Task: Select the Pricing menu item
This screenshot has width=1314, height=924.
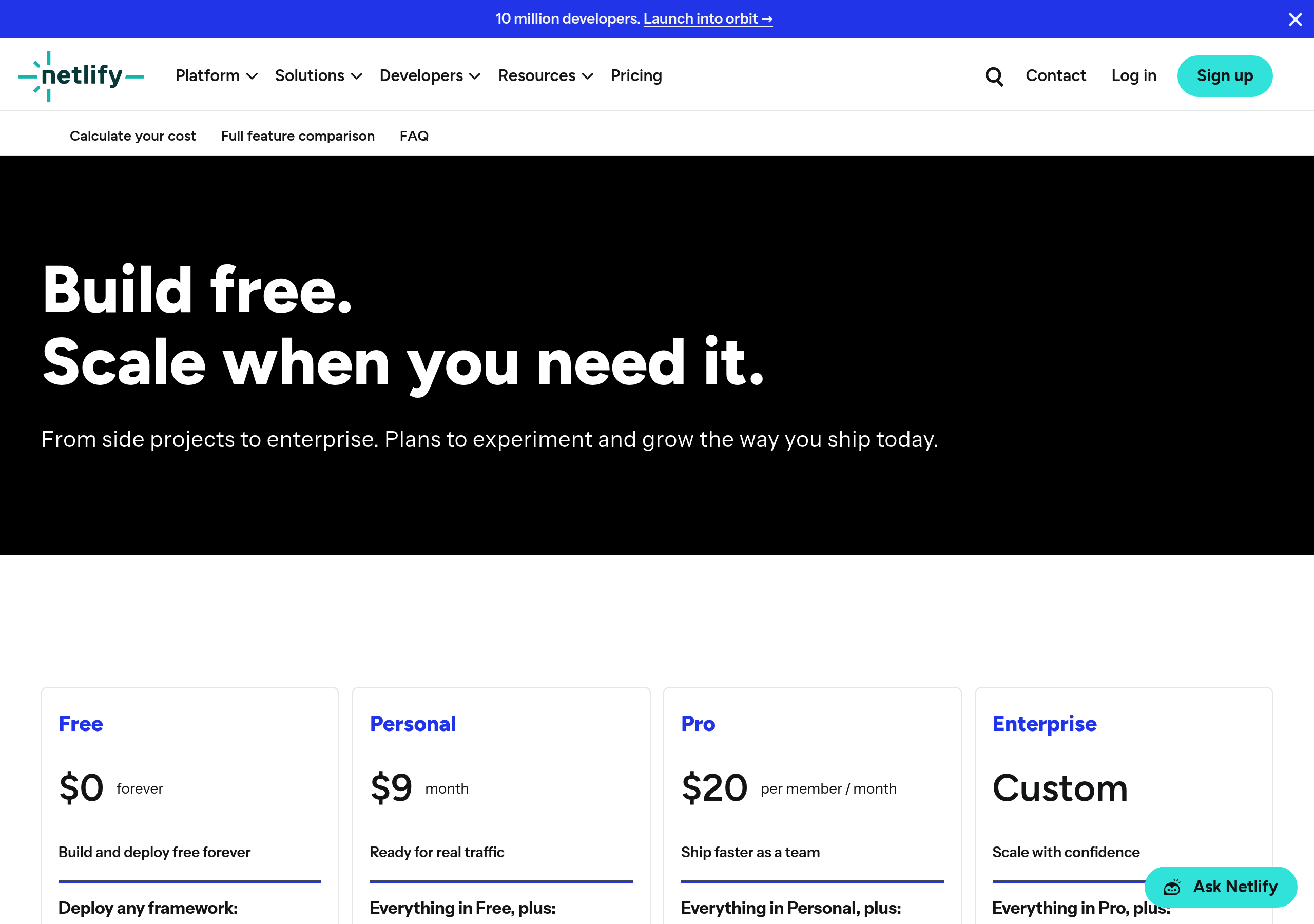Action: click(x=636, y=75)
